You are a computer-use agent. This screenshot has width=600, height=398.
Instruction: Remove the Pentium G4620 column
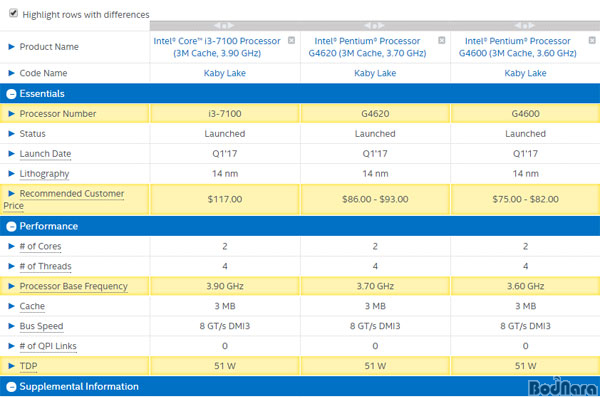click(x=442, y=40)
